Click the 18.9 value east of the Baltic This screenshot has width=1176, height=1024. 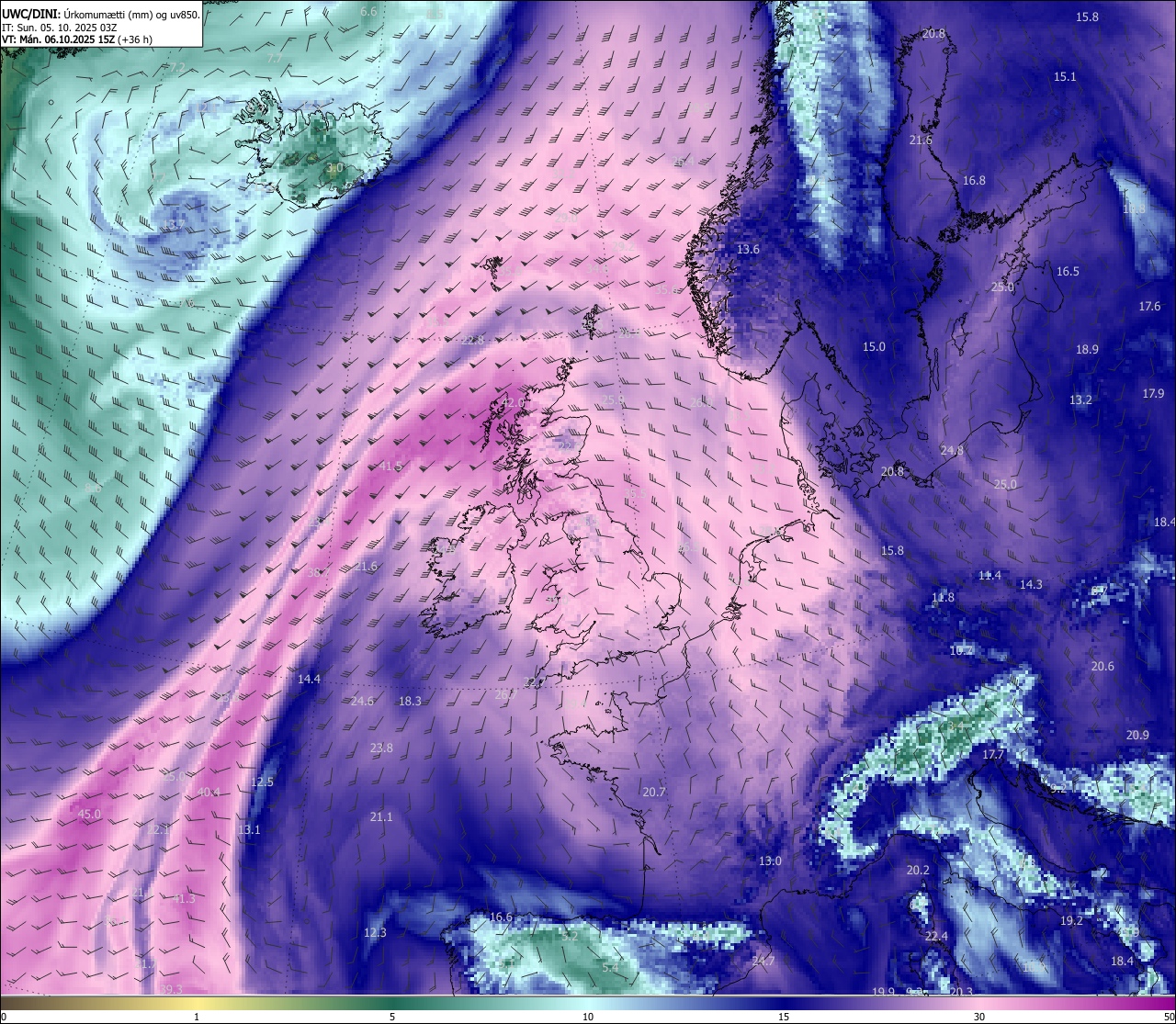[1087, 350]
